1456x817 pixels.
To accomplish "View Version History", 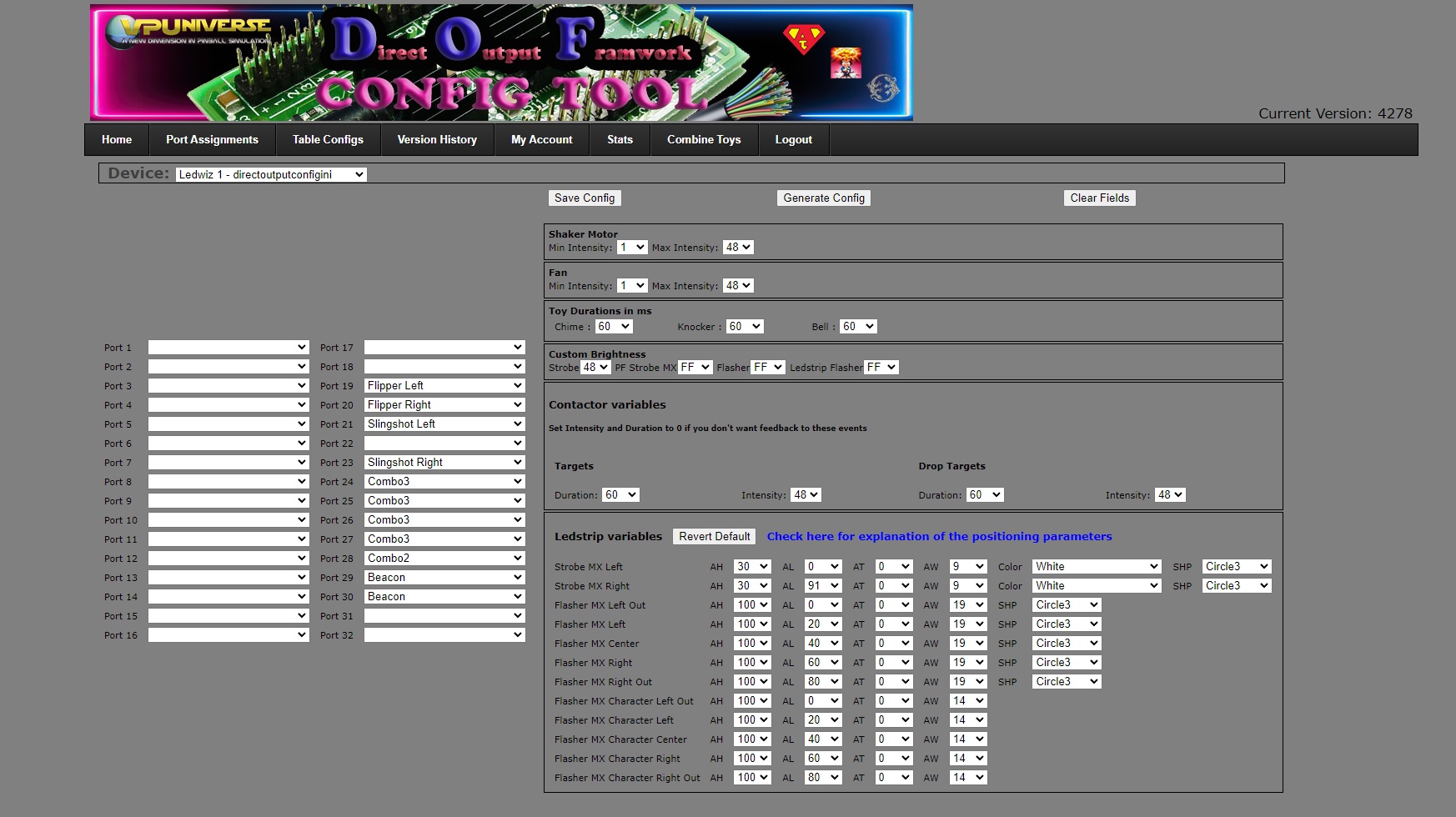I will [437, 139].
